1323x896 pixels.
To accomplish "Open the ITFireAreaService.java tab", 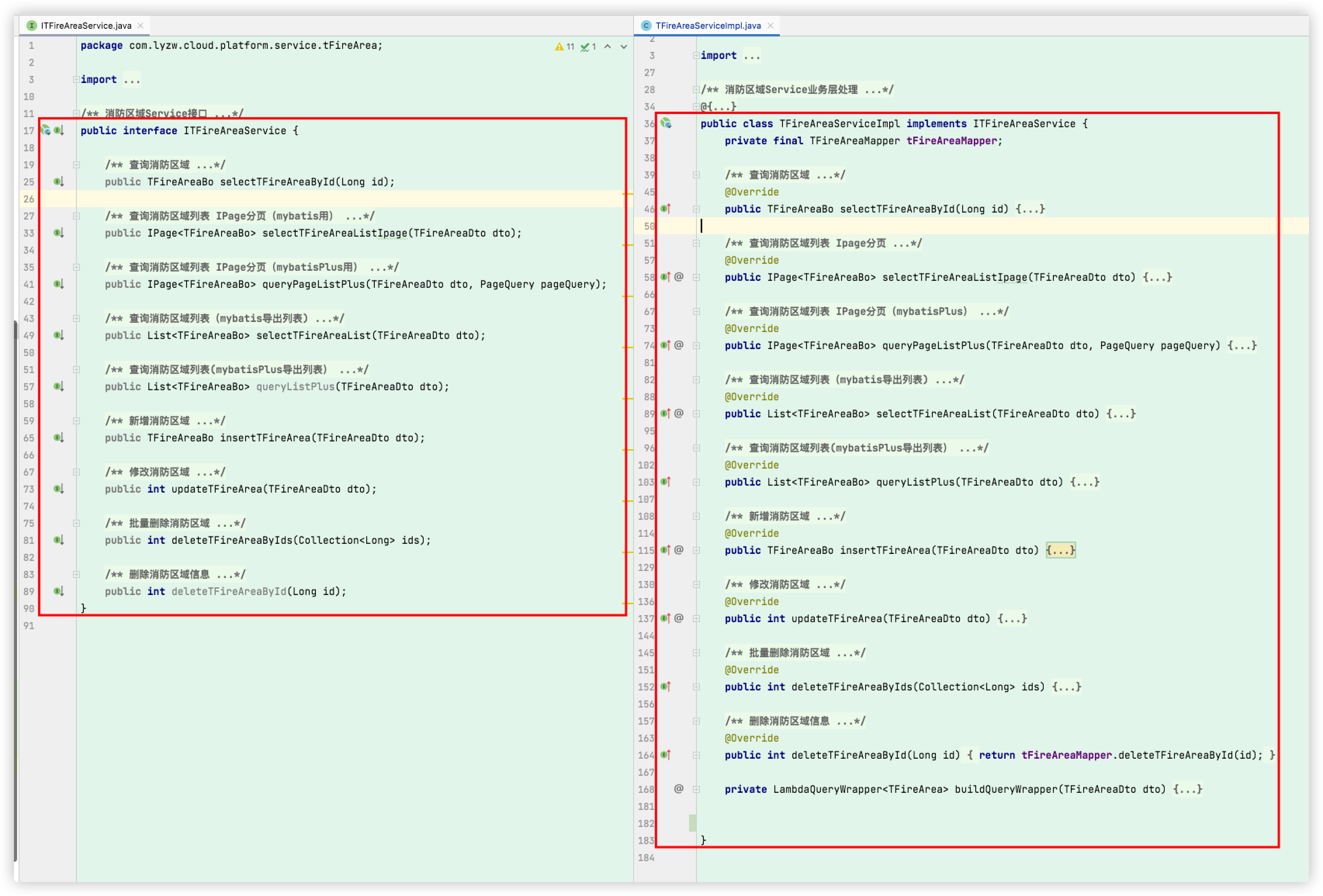I will click(x=85, y=26).
